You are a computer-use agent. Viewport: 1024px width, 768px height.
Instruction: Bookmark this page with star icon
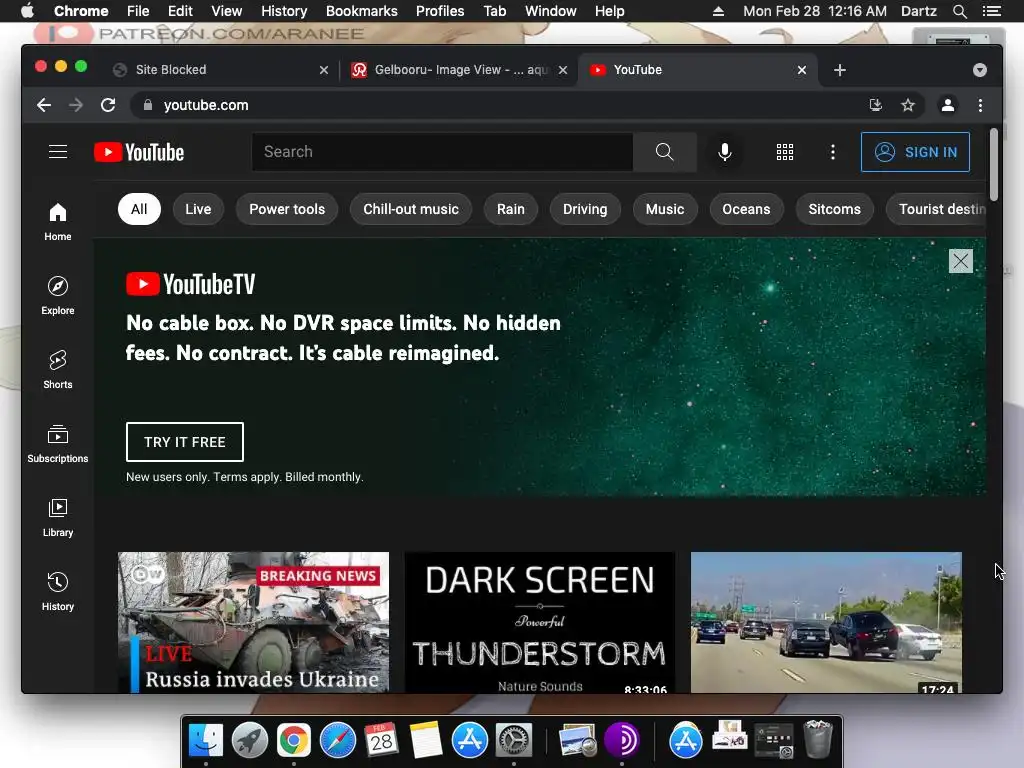point(907,105)
